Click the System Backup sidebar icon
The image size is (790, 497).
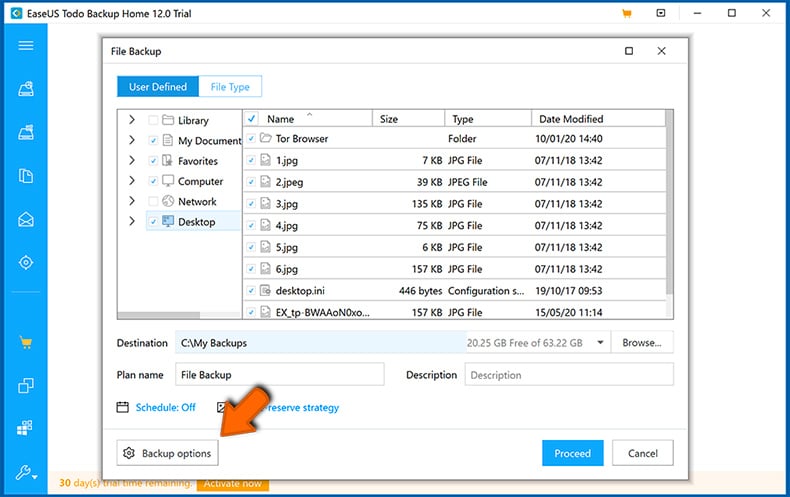26,132
